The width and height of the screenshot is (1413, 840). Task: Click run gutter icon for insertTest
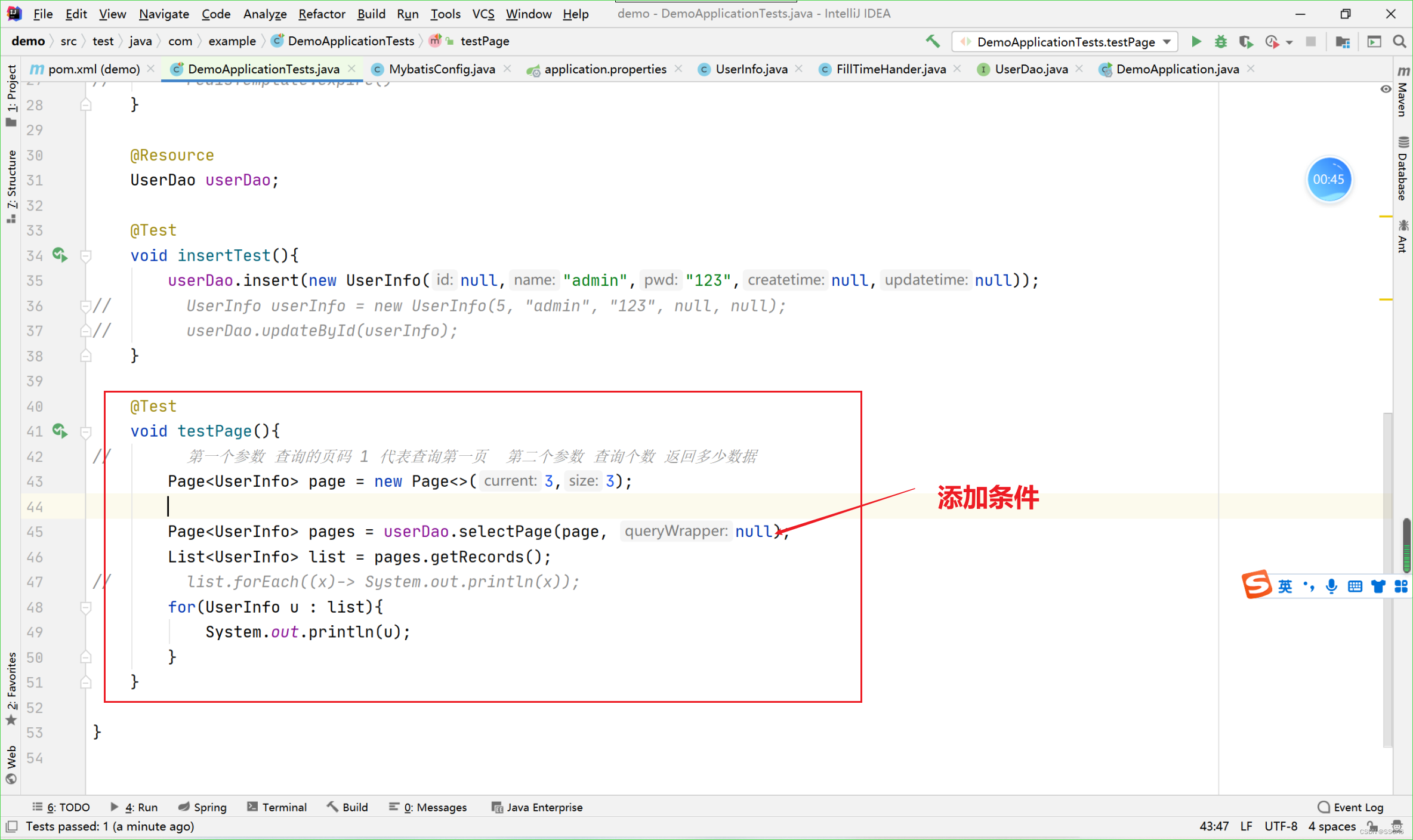point(60,255)
